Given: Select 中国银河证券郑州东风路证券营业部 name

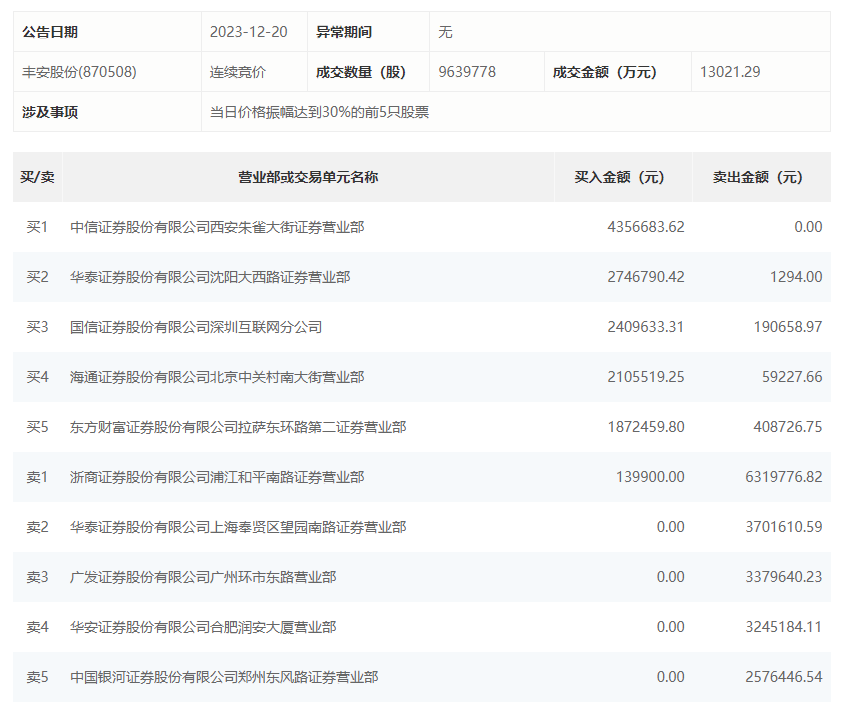Looking at the screenshot, I should 224,677.
